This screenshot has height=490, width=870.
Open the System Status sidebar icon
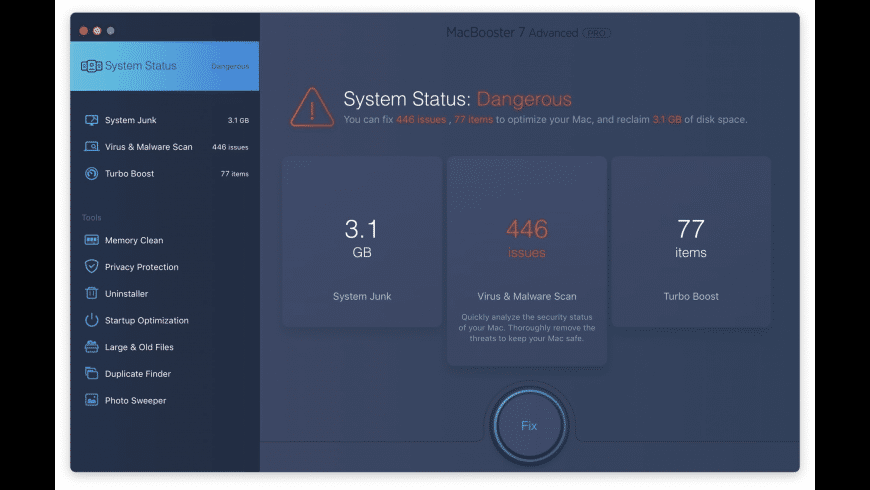[x=92, y=66]
